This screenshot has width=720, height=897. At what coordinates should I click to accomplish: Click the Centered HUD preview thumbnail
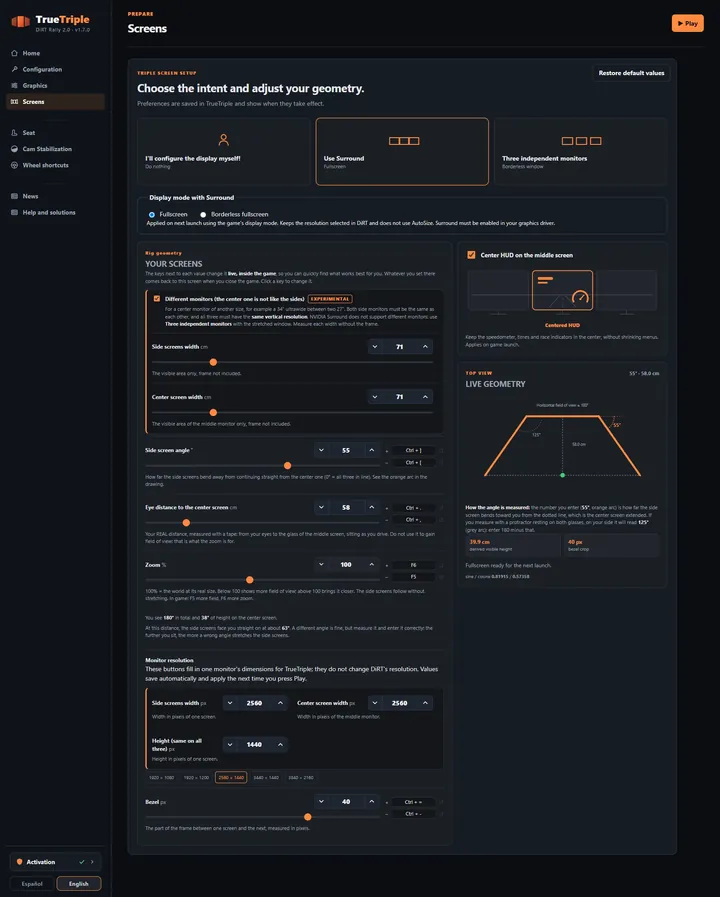pos(562,291)
